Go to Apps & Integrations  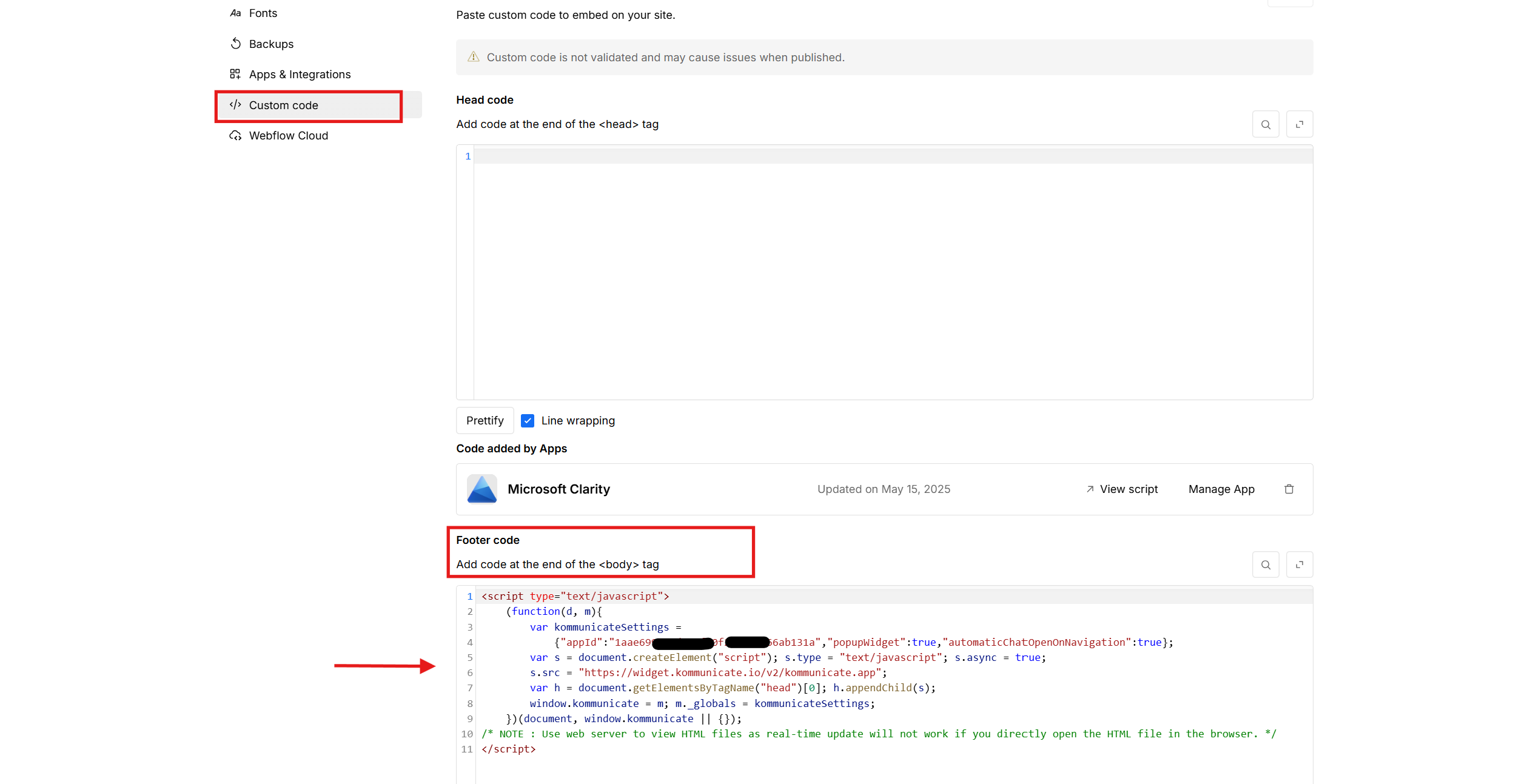click(300, 74)
